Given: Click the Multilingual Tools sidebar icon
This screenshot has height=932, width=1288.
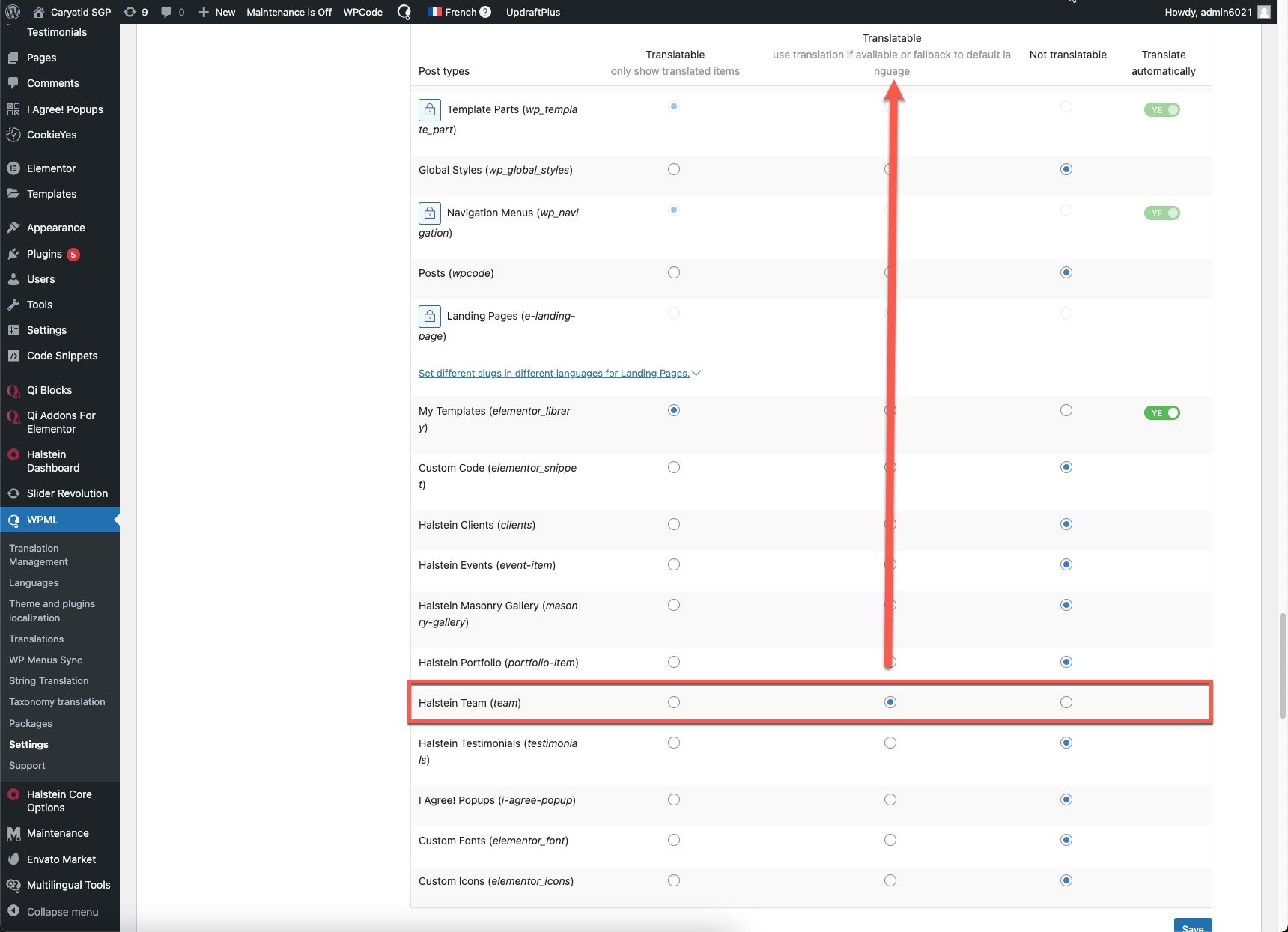Looking at the screenshot, I should click(13, 885).
